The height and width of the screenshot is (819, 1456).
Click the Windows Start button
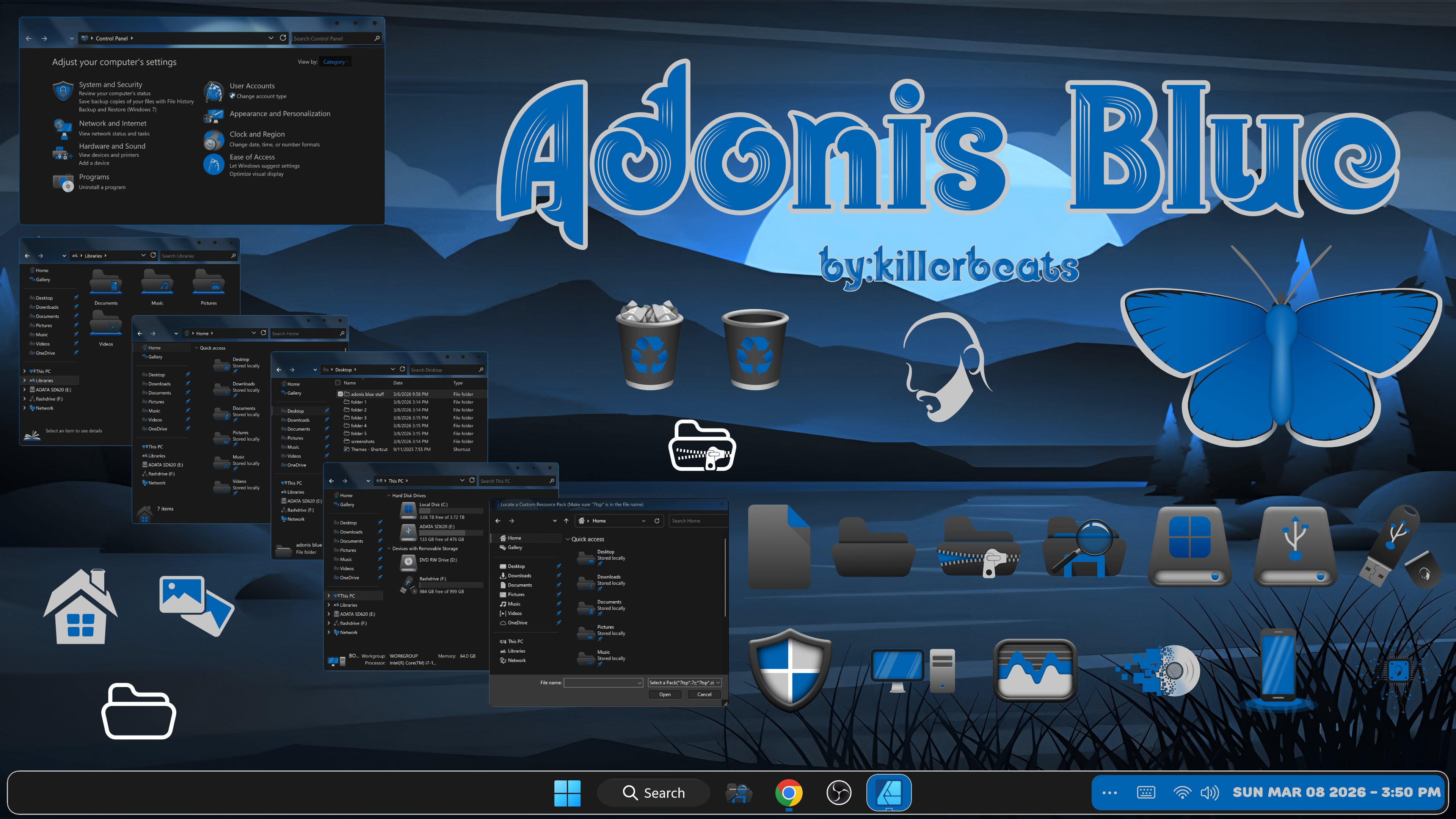568,793
